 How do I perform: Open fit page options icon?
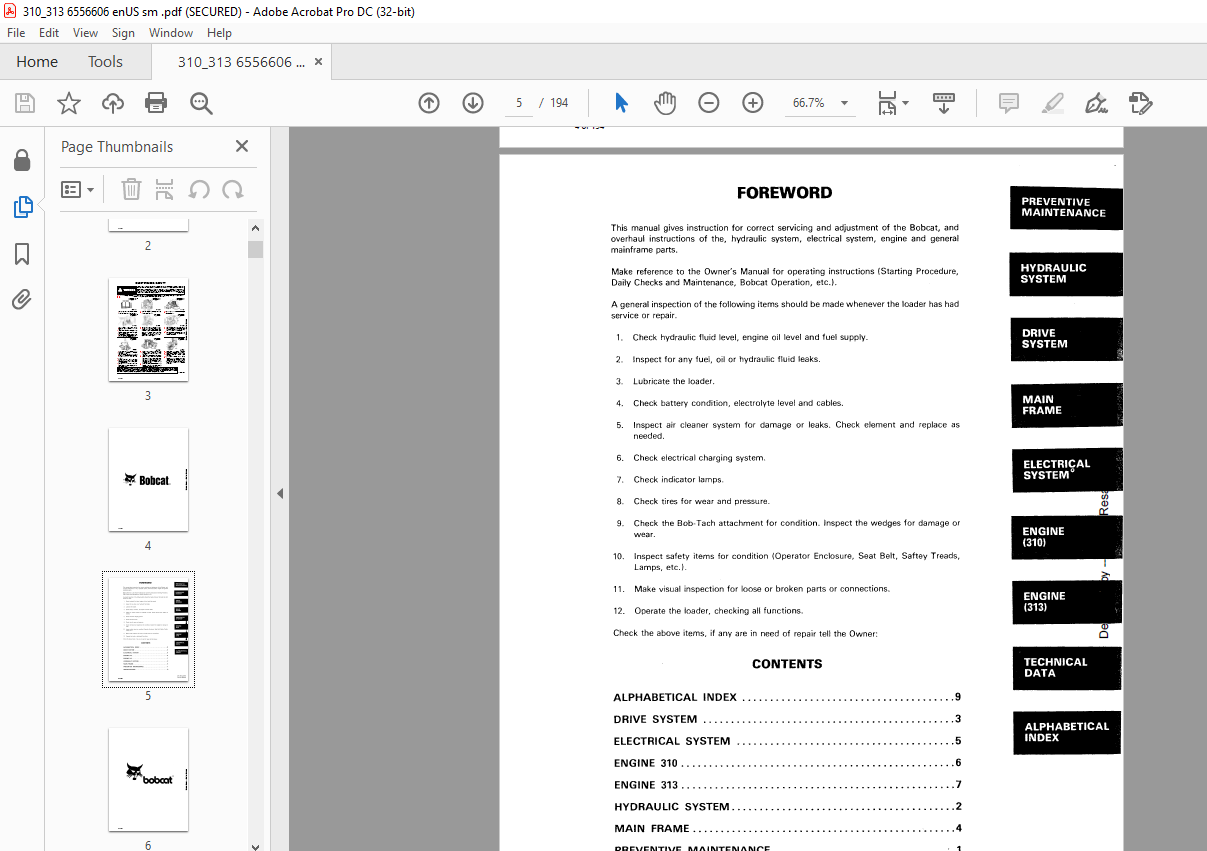(x=892, y=103)
